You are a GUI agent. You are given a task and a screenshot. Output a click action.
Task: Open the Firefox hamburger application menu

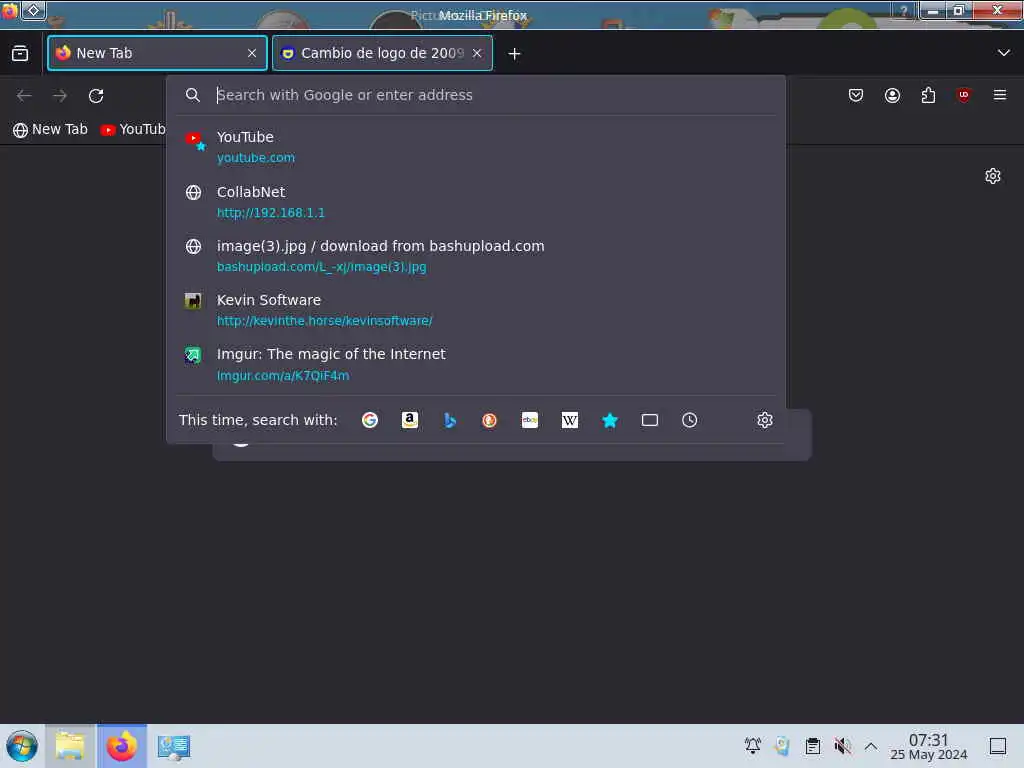coord(999,95)
